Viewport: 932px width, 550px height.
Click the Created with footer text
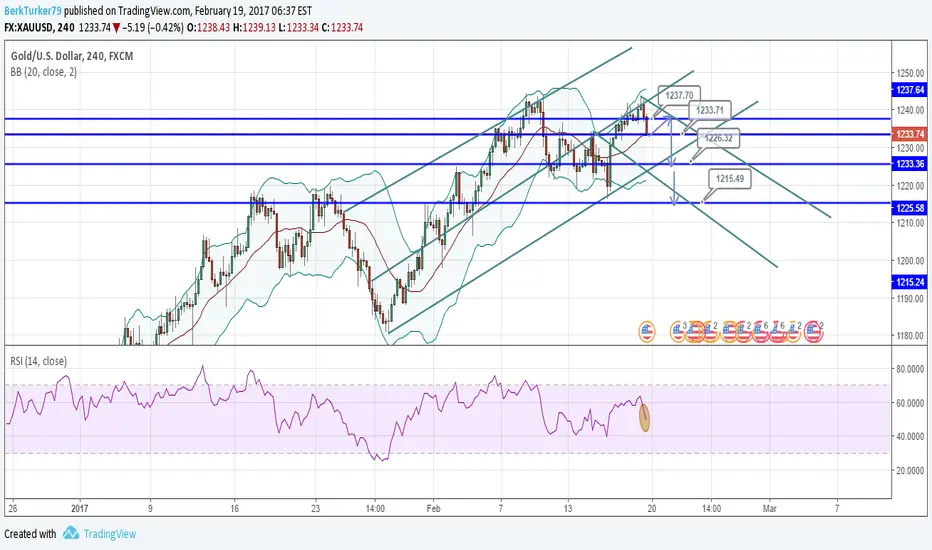point(30,533)
